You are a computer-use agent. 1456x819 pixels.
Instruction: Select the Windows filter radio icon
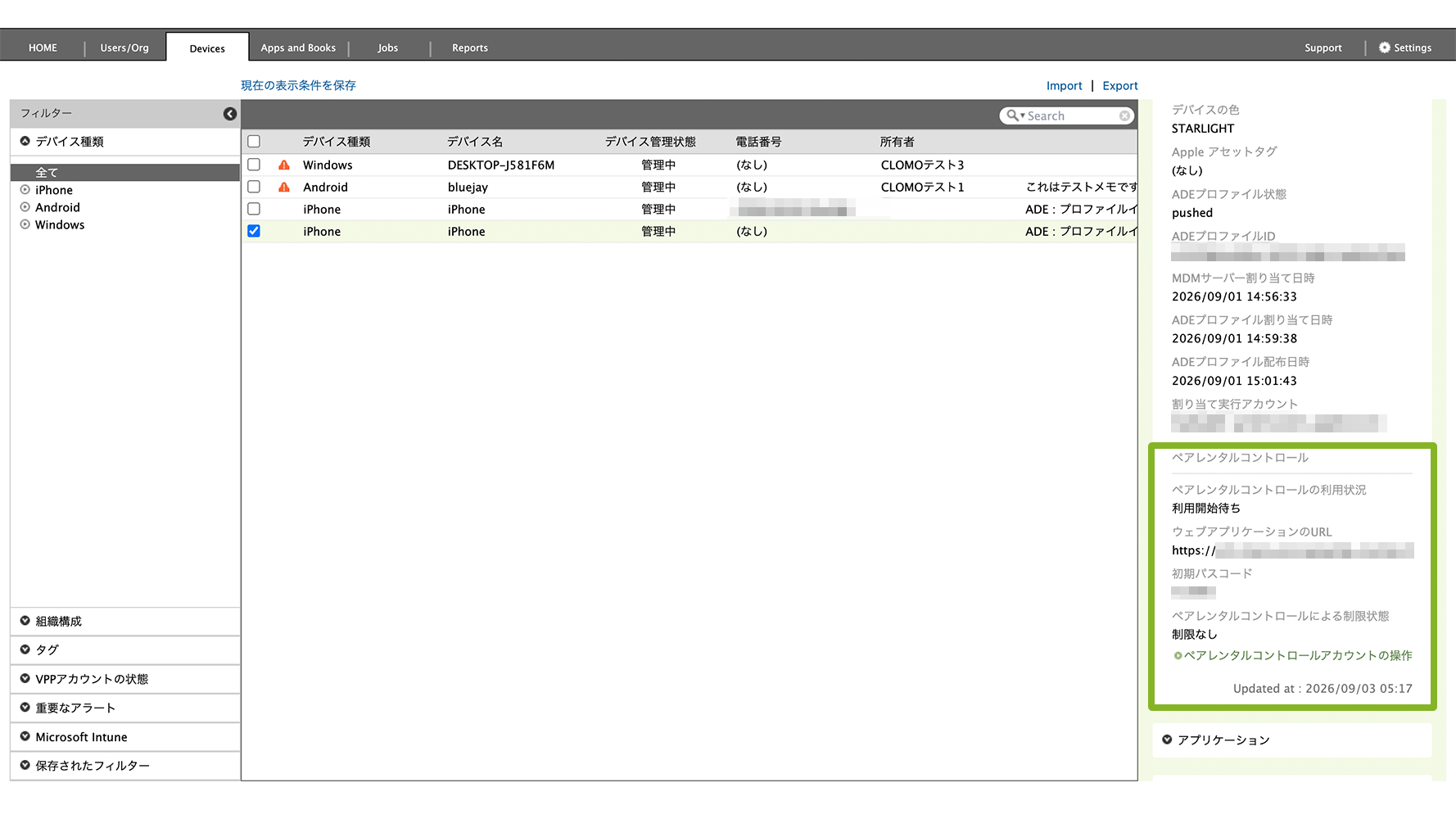[x=25, y=224]
